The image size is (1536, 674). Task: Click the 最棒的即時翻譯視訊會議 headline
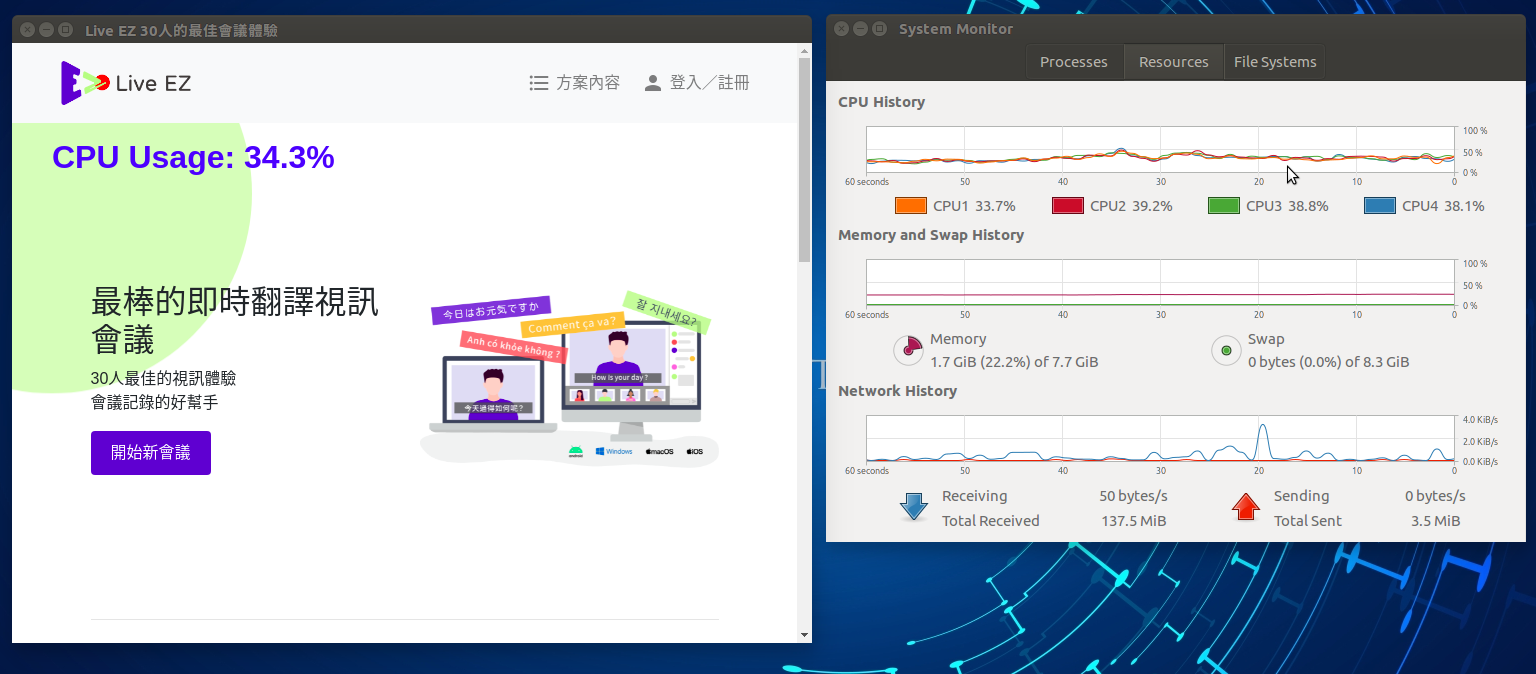(235, 320)
